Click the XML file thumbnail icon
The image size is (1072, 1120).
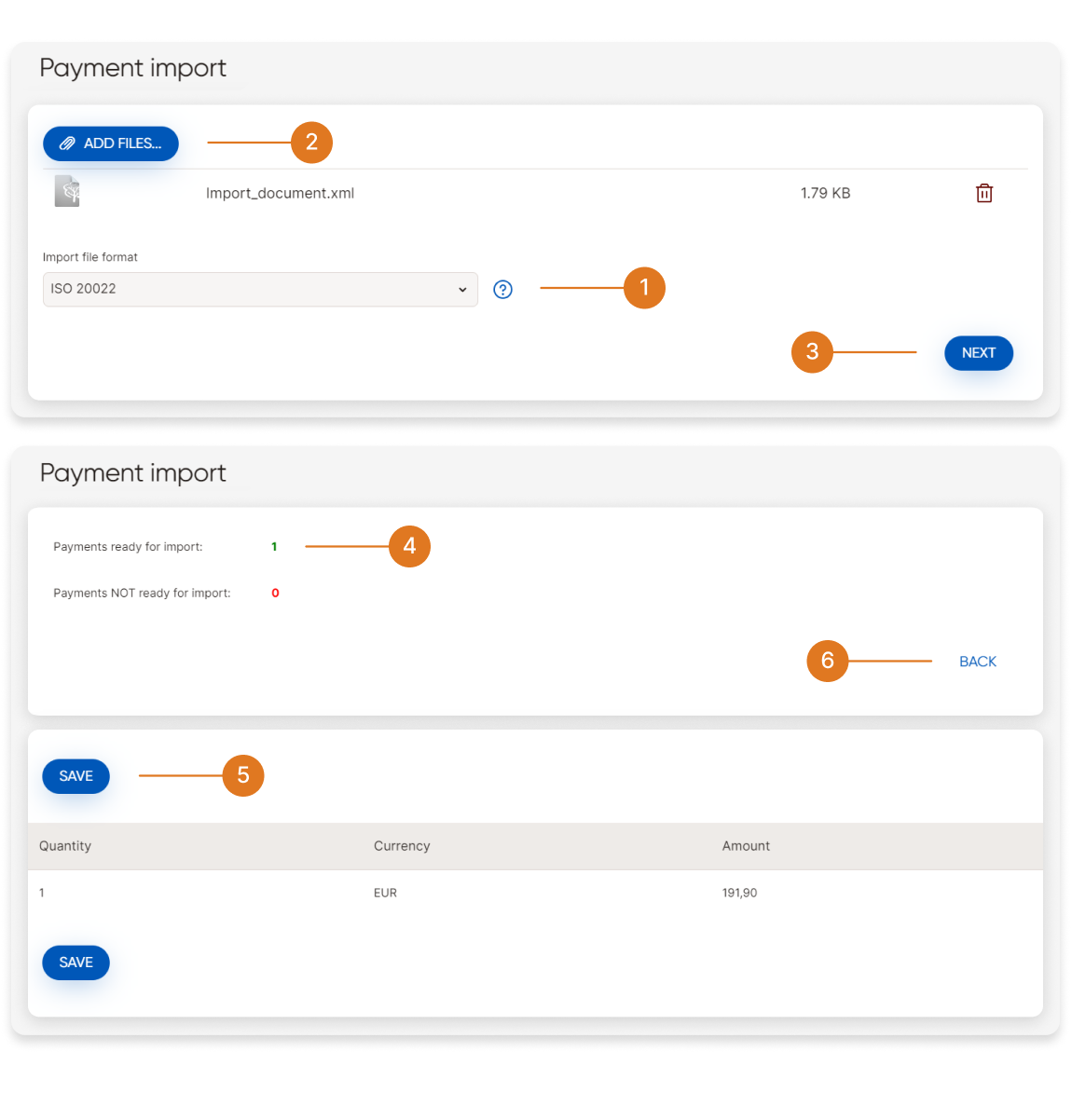(x=67, y=191)
